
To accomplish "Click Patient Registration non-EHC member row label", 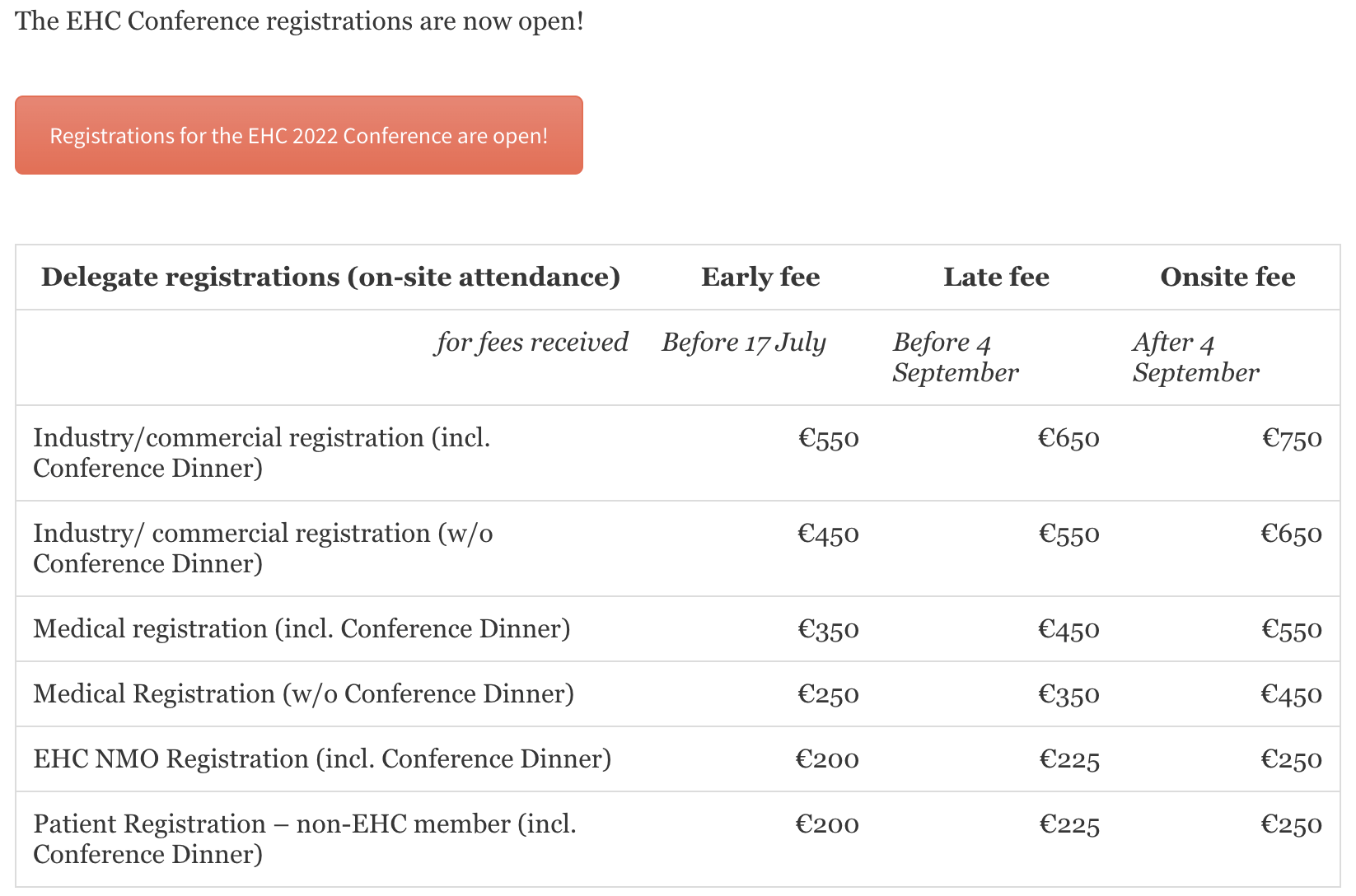I will click(x=305, y=838).
